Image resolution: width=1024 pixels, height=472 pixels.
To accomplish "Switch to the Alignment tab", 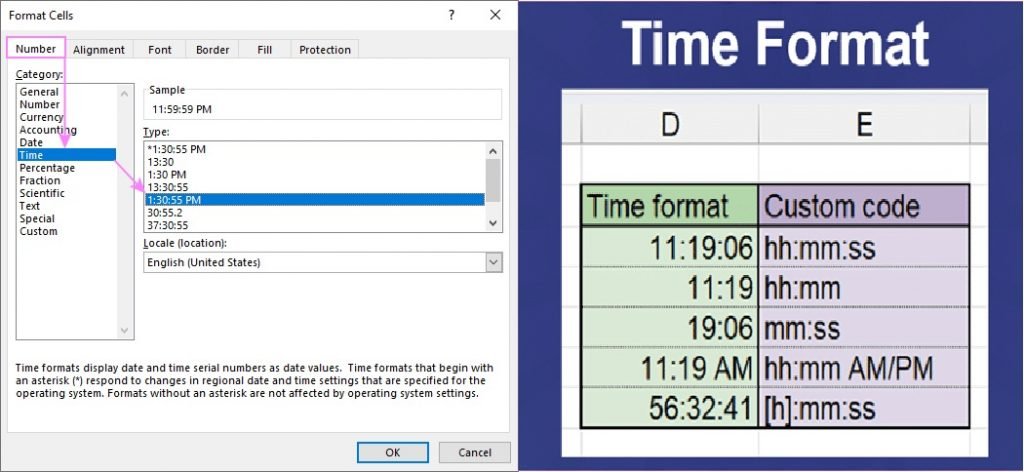I will [x=99, y=50].
